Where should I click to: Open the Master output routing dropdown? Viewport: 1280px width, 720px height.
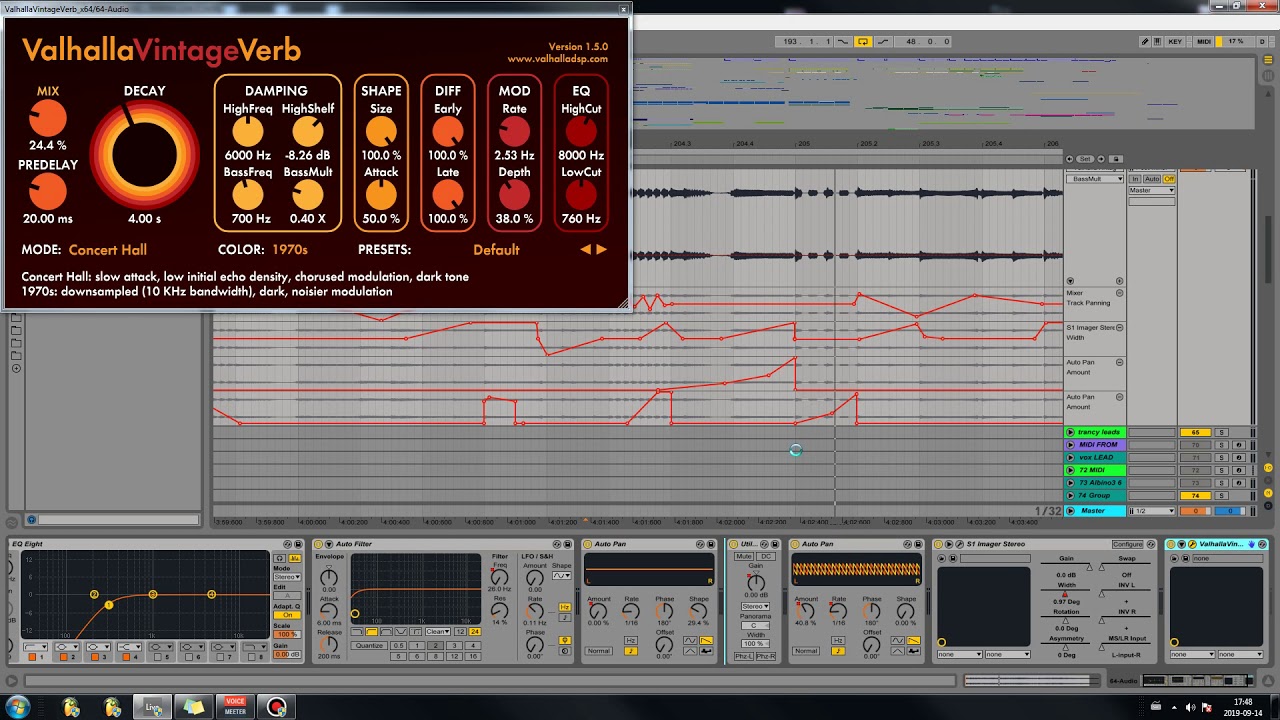coord(1152,190)
